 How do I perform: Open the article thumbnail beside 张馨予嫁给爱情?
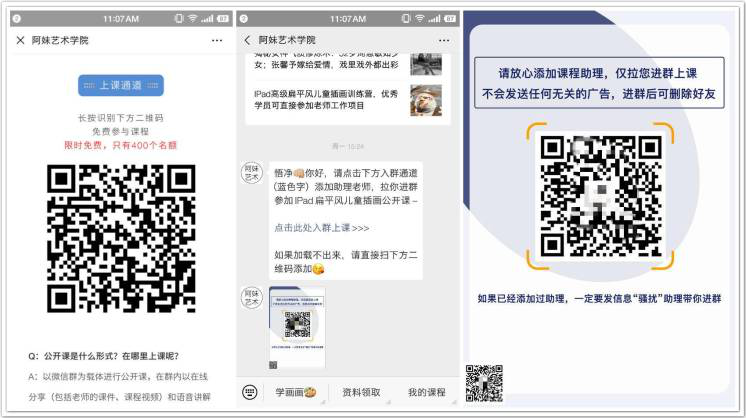426,65
